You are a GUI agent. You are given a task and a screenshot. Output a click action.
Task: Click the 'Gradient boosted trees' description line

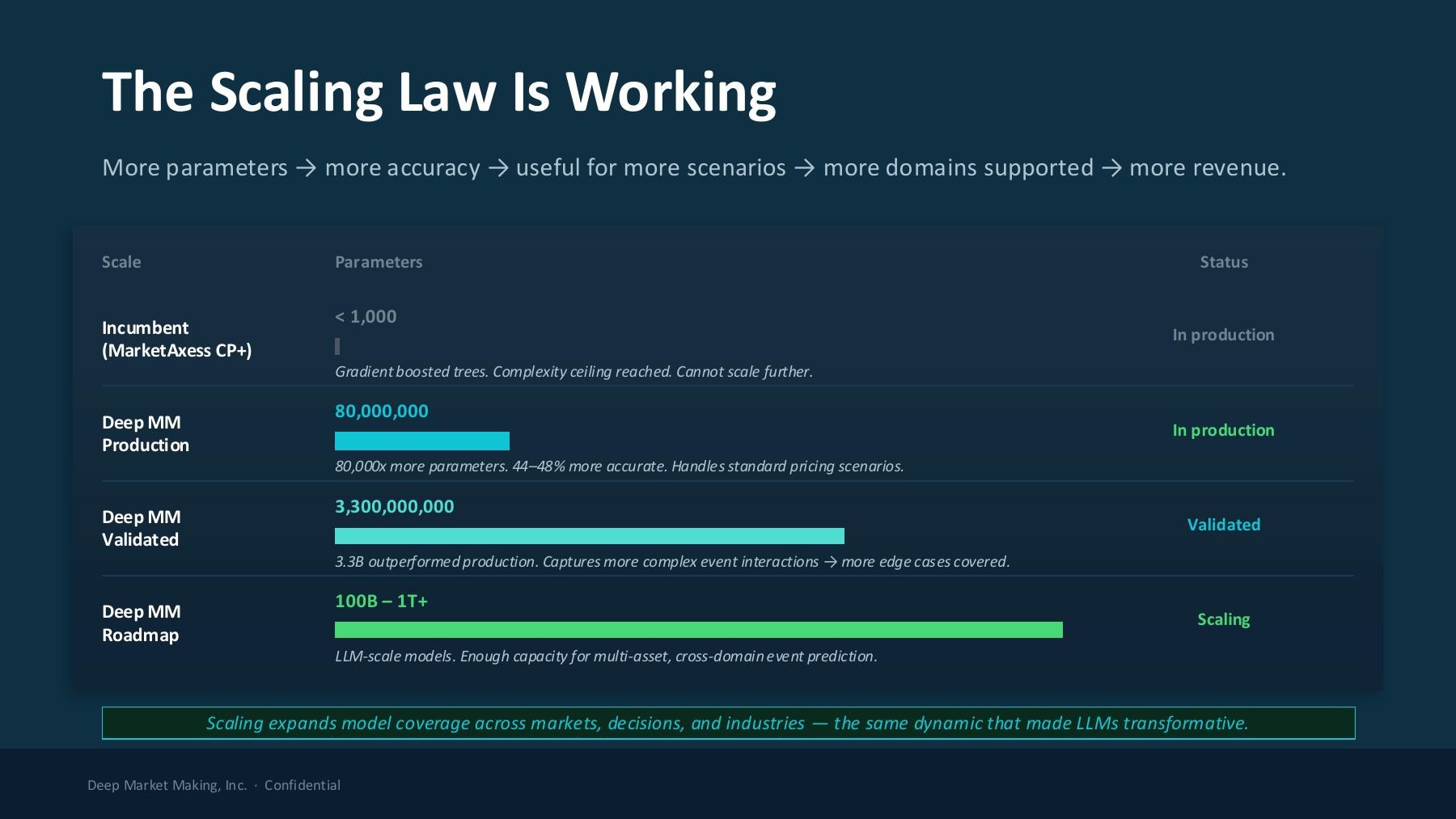pos(574,372)
